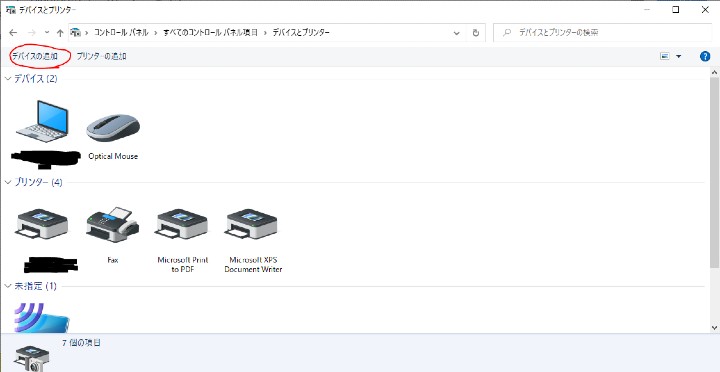
Task: Close the デバイスとプリンター window
Action: point(705,10)
